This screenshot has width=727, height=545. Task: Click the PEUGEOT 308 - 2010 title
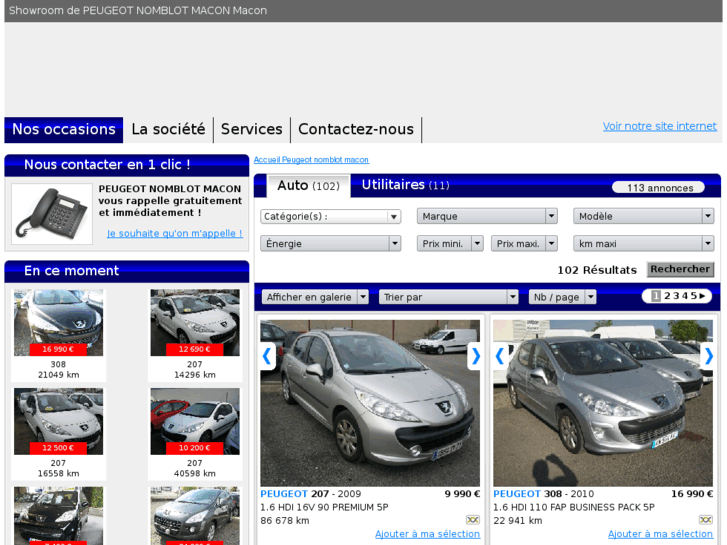click(x=543, y=494)
